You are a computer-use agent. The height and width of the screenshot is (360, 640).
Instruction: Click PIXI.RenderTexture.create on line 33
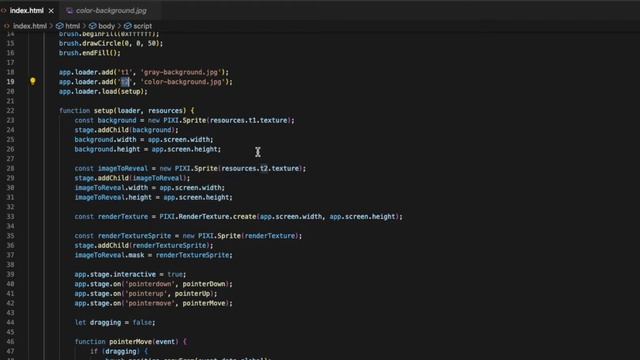[208, 217]
